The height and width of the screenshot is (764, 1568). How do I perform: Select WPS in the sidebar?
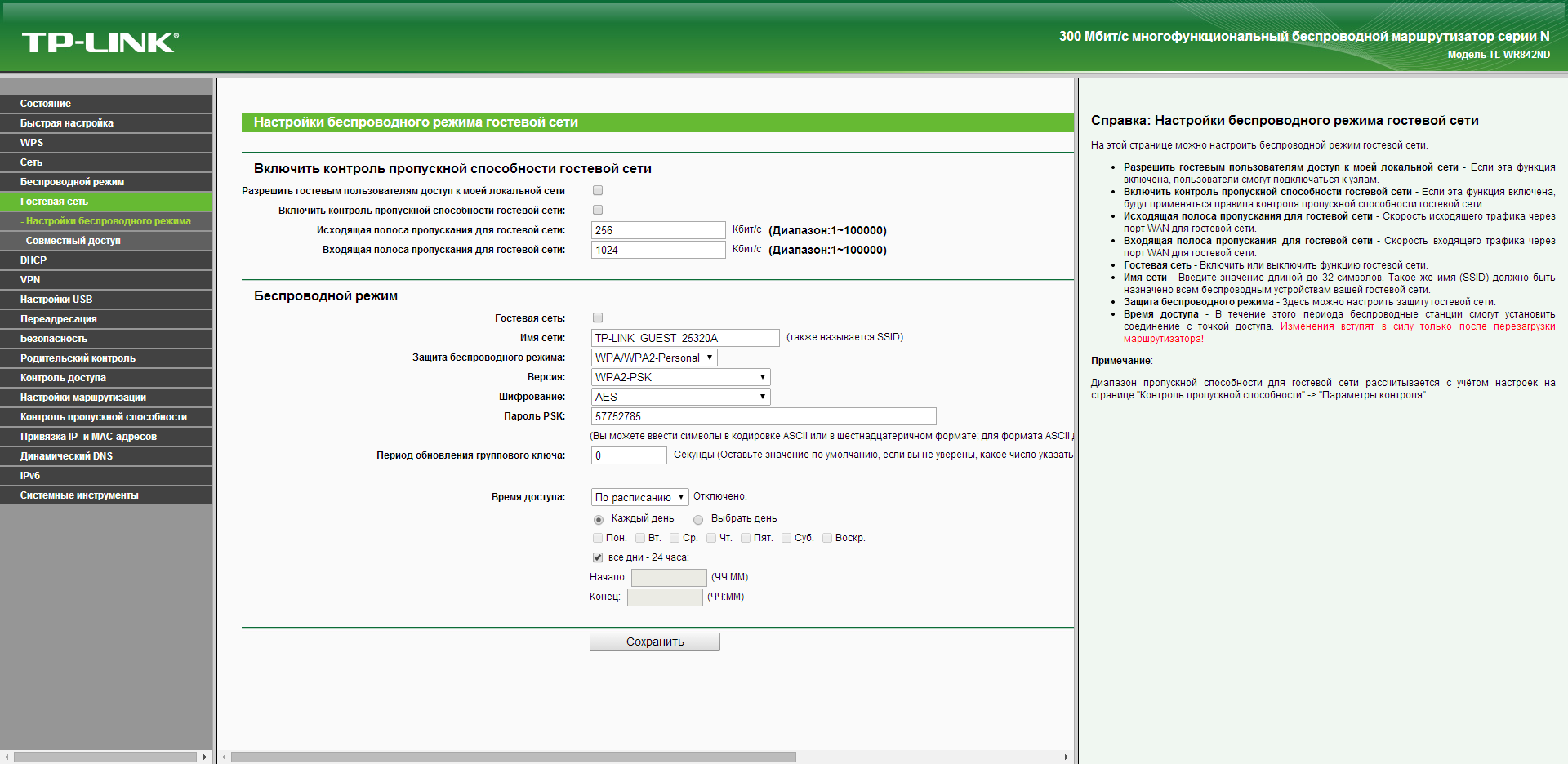[106, 143]
